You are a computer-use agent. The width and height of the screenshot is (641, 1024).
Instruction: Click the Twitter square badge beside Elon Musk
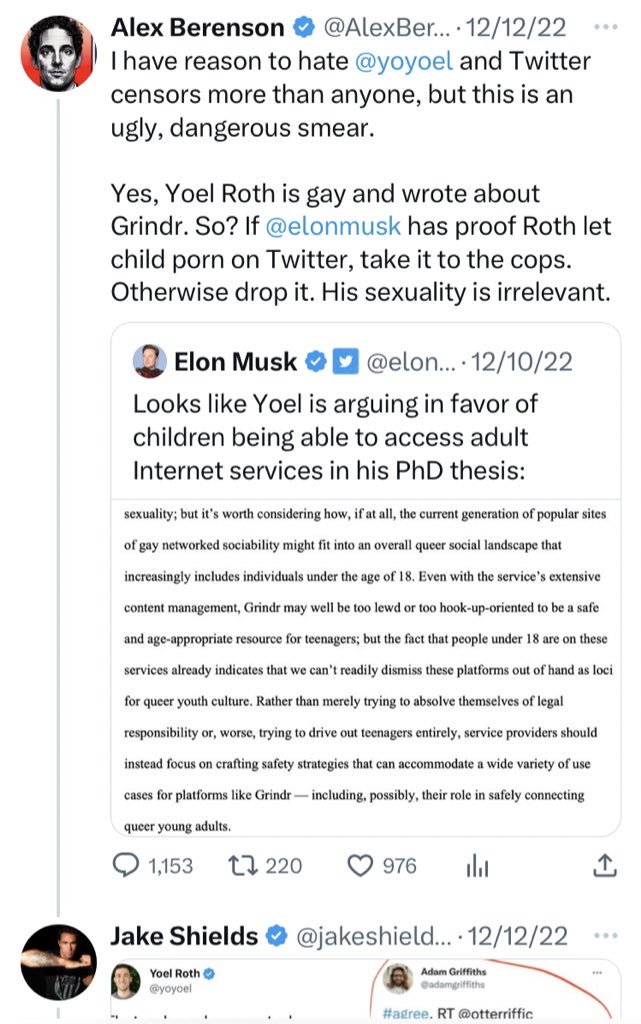pyautogui.click(x=341, y=361)
